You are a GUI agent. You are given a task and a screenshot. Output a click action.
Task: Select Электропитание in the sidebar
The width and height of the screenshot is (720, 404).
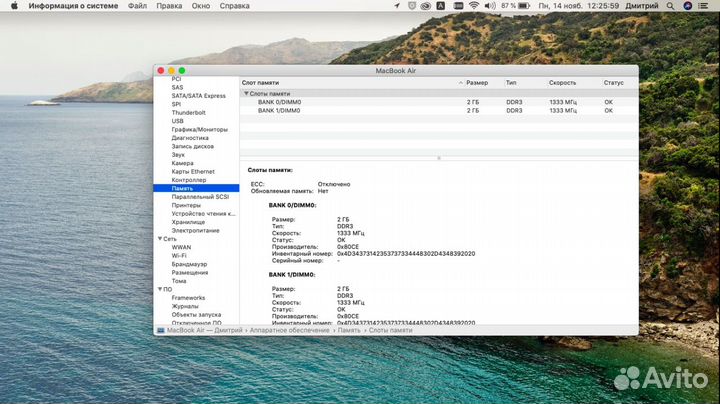pos(195,230)
